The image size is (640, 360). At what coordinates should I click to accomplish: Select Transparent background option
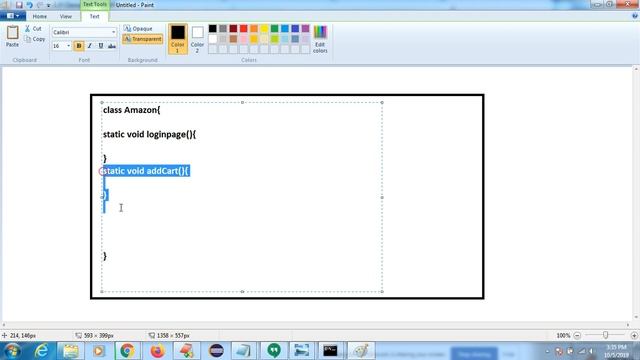(x=142, y=39)
